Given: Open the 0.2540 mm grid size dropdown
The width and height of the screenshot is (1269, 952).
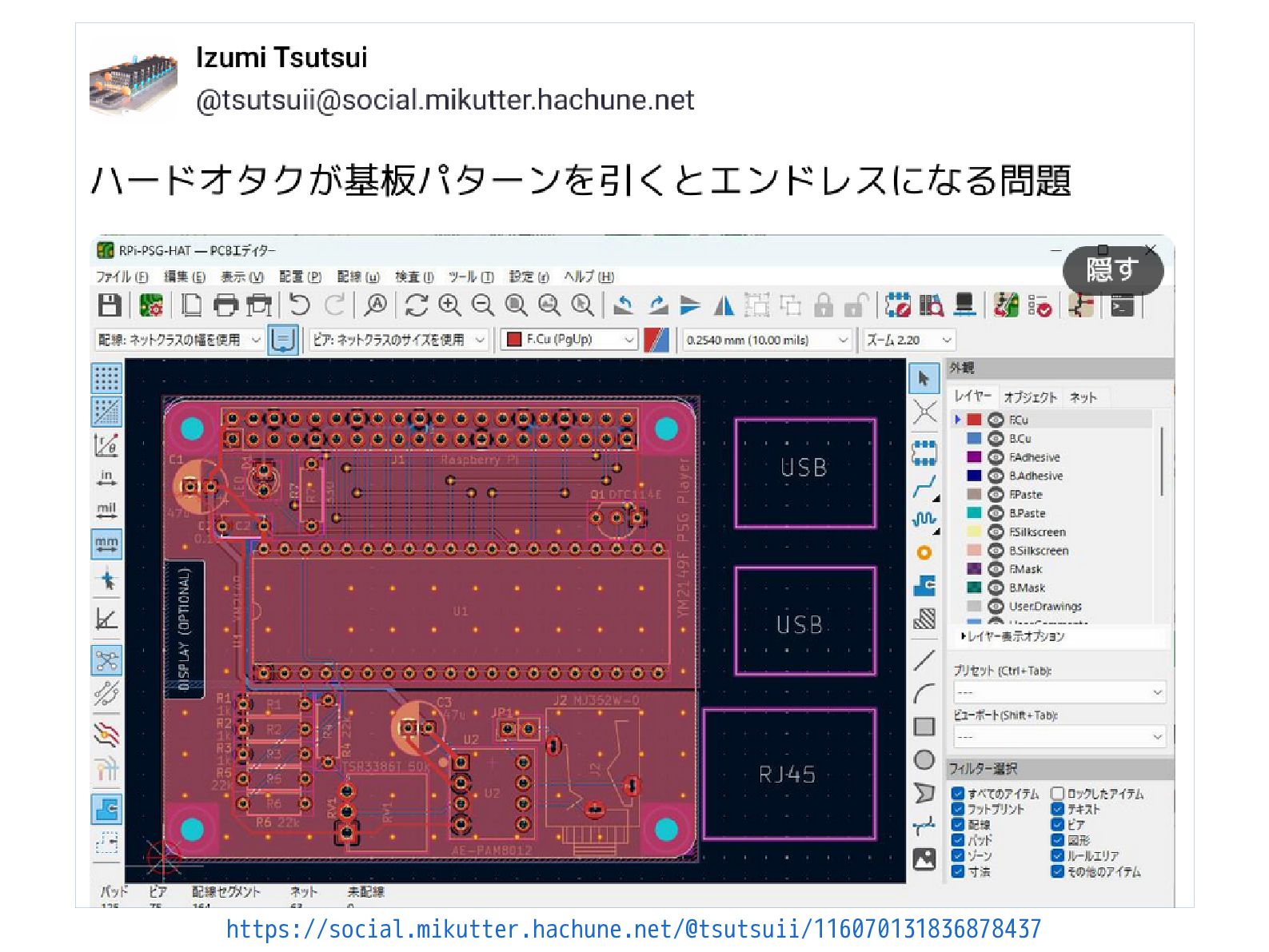Looking at the screenshot, I should pos(767,340).
